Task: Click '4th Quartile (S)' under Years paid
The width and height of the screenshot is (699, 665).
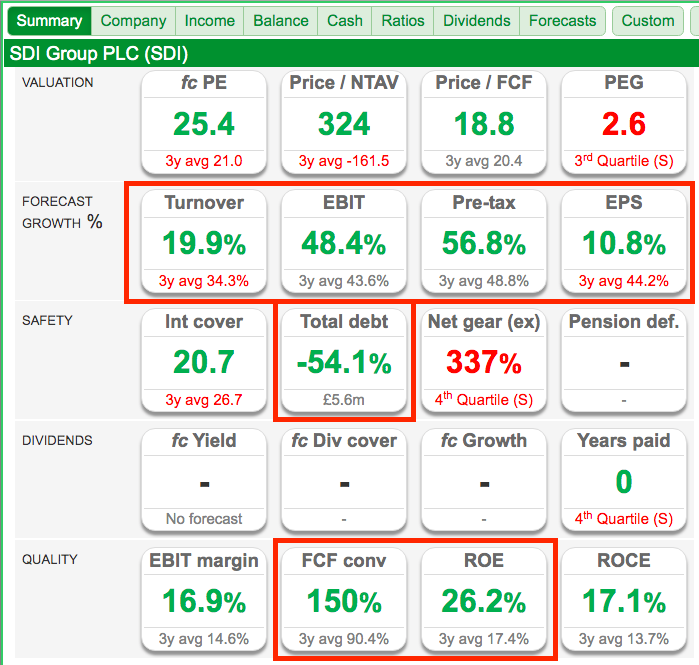Action: pyautogui.click(x=624, y=518)
